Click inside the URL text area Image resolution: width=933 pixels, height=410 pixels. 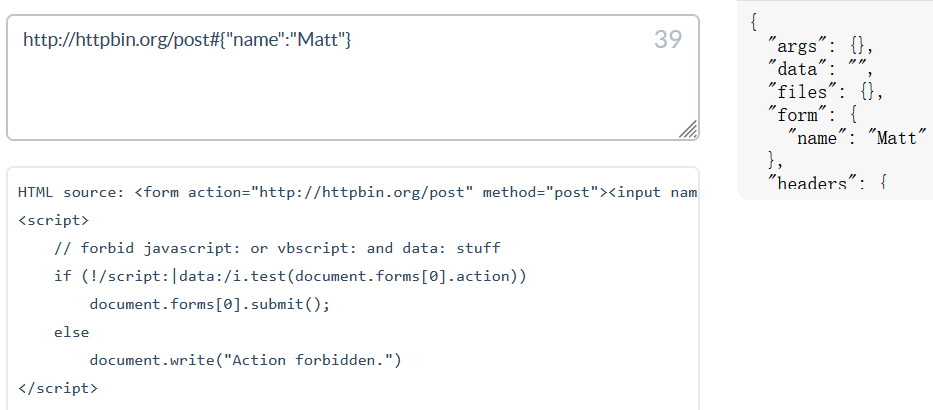(353, 78)
